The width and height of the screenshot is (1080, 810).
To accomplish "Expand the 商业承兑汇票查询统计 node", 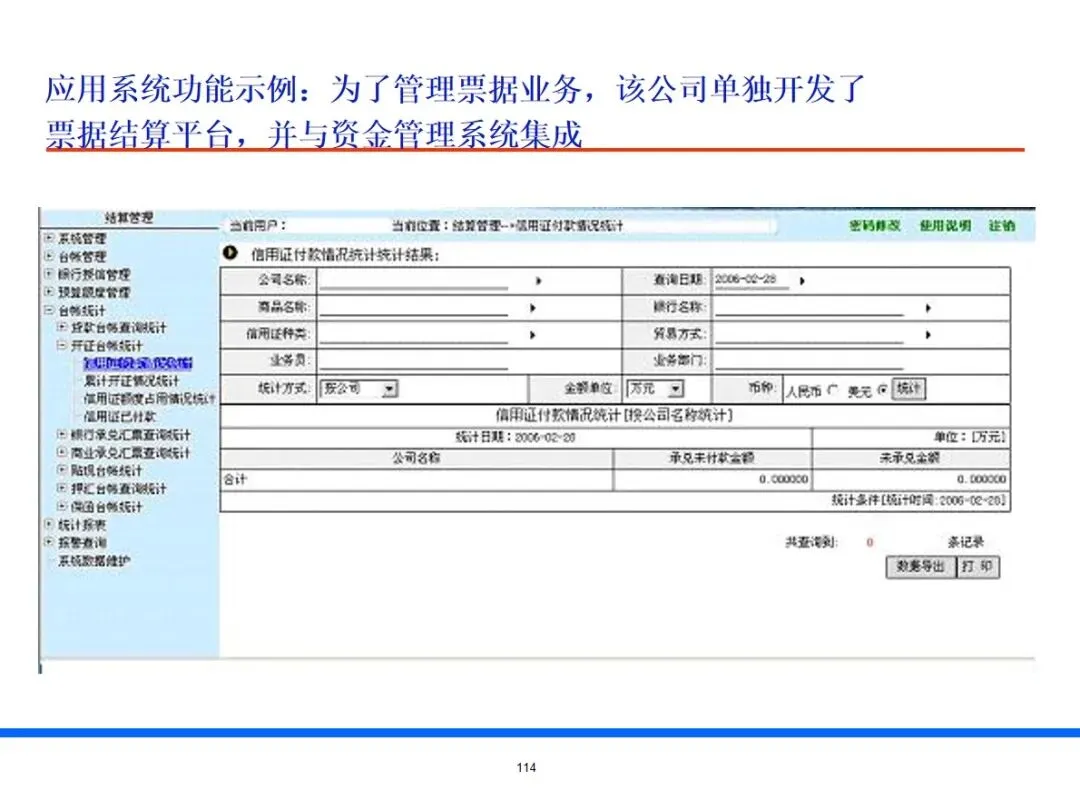I will pos(62,453).
